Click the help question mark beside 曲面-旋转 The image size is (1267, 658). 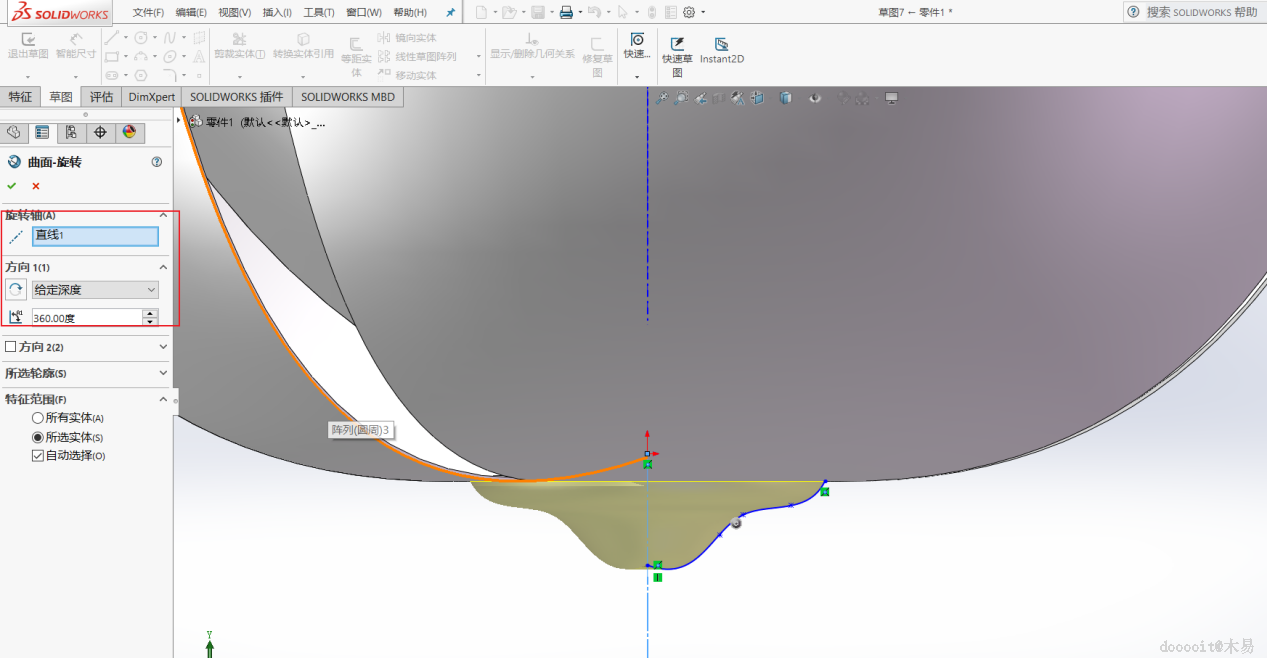pyautogui.click(x=156, y=162)
